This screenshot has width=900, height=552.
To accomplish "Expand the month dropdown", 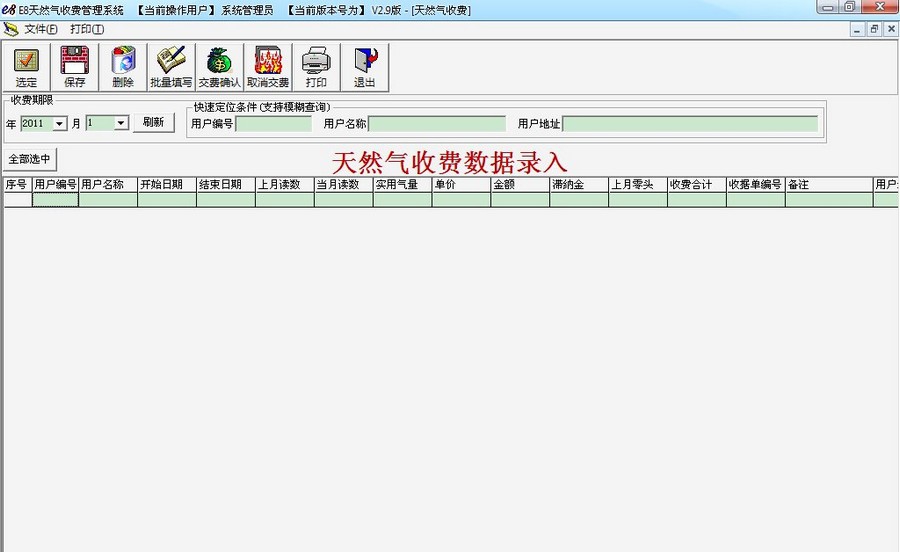I will (x=121, y=123).
